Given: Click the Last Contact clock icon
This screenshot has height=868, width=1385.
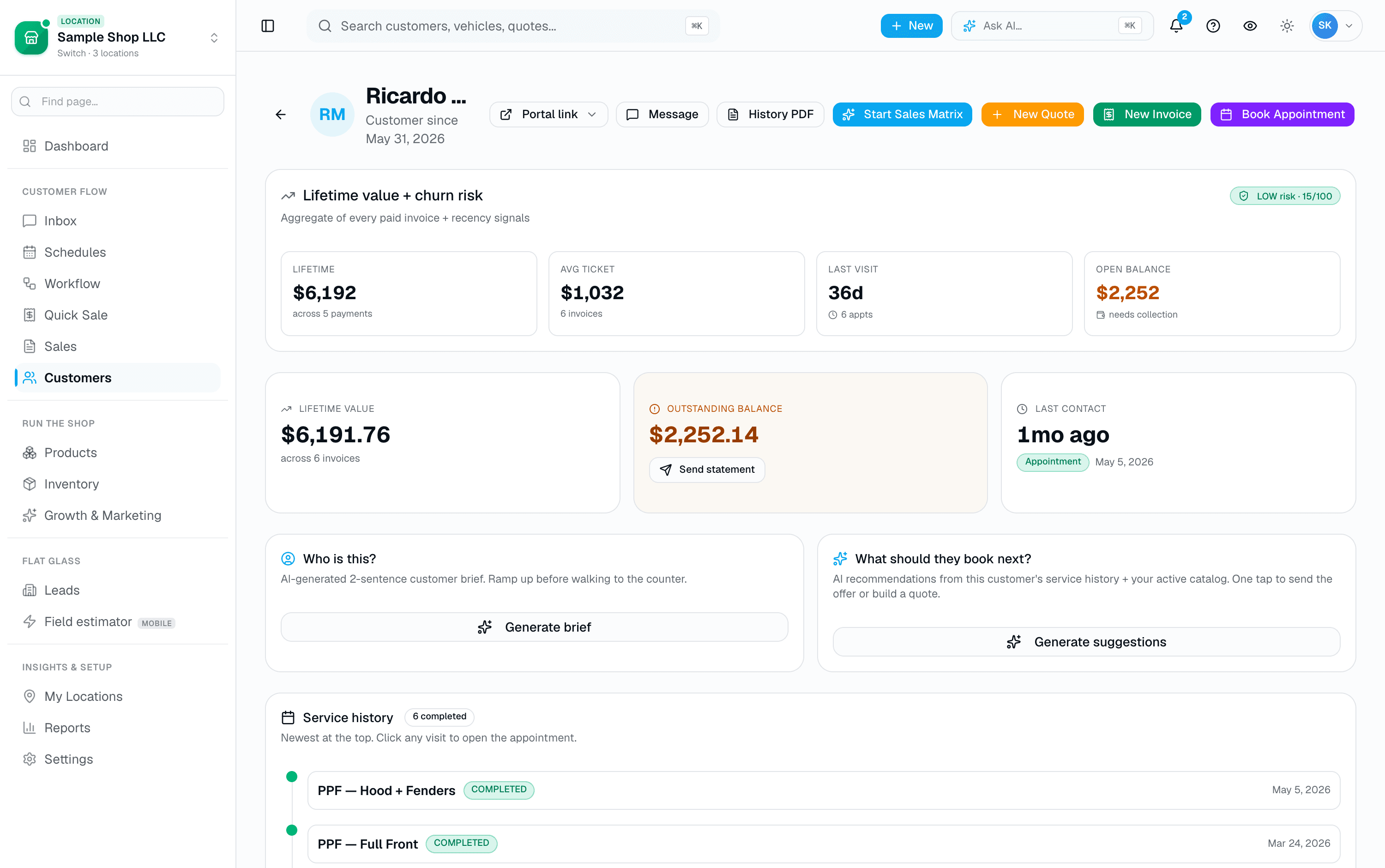Looking at the screenshot, I should point(1022,409).
